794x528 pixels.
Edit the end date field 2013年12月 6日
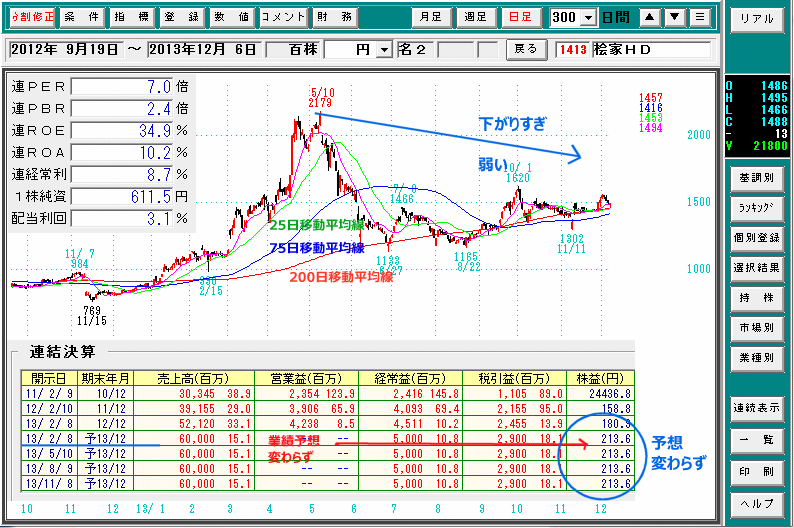click(204, 50)
